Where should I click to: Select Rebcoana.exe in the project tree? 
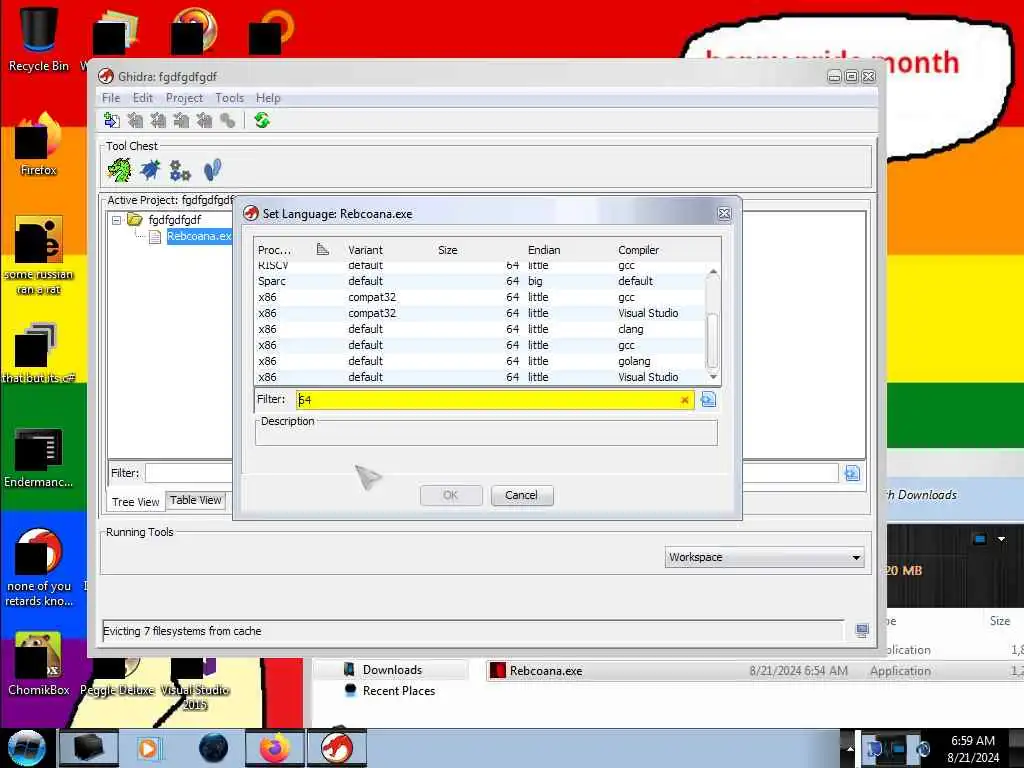[199, 236]
